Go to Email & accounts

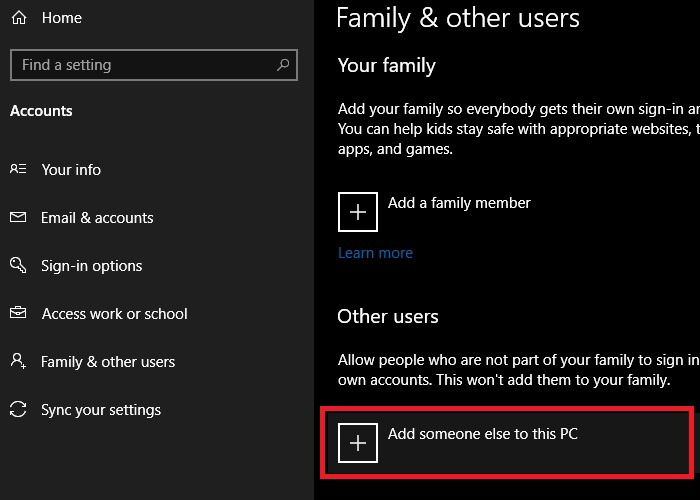[x=97, y=218]
